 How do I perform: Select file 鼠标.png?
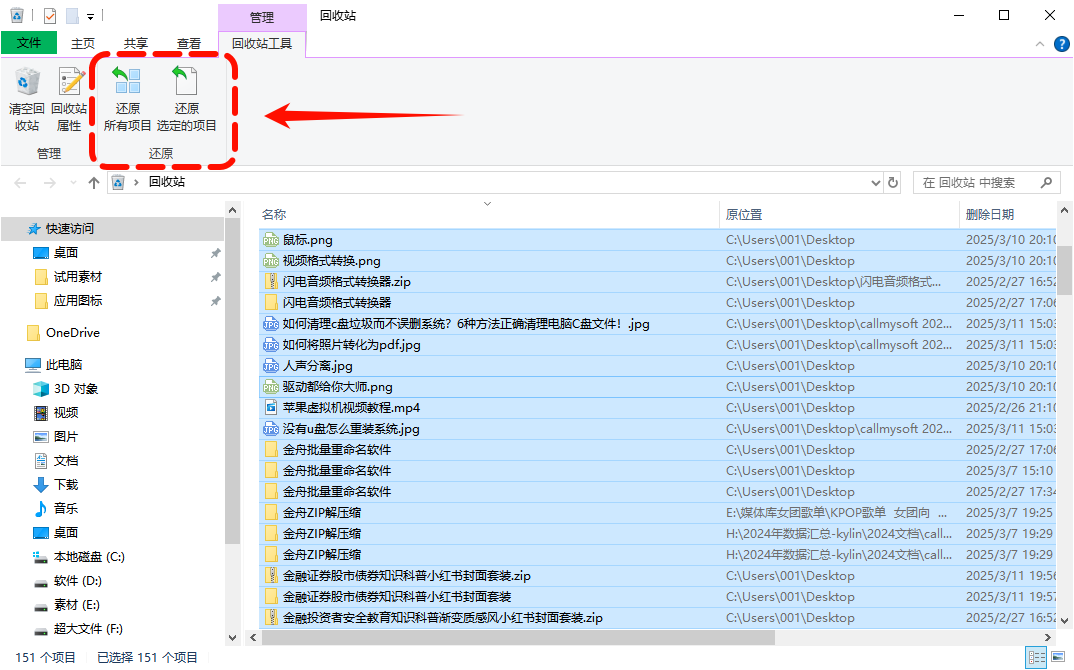(308, 240)
